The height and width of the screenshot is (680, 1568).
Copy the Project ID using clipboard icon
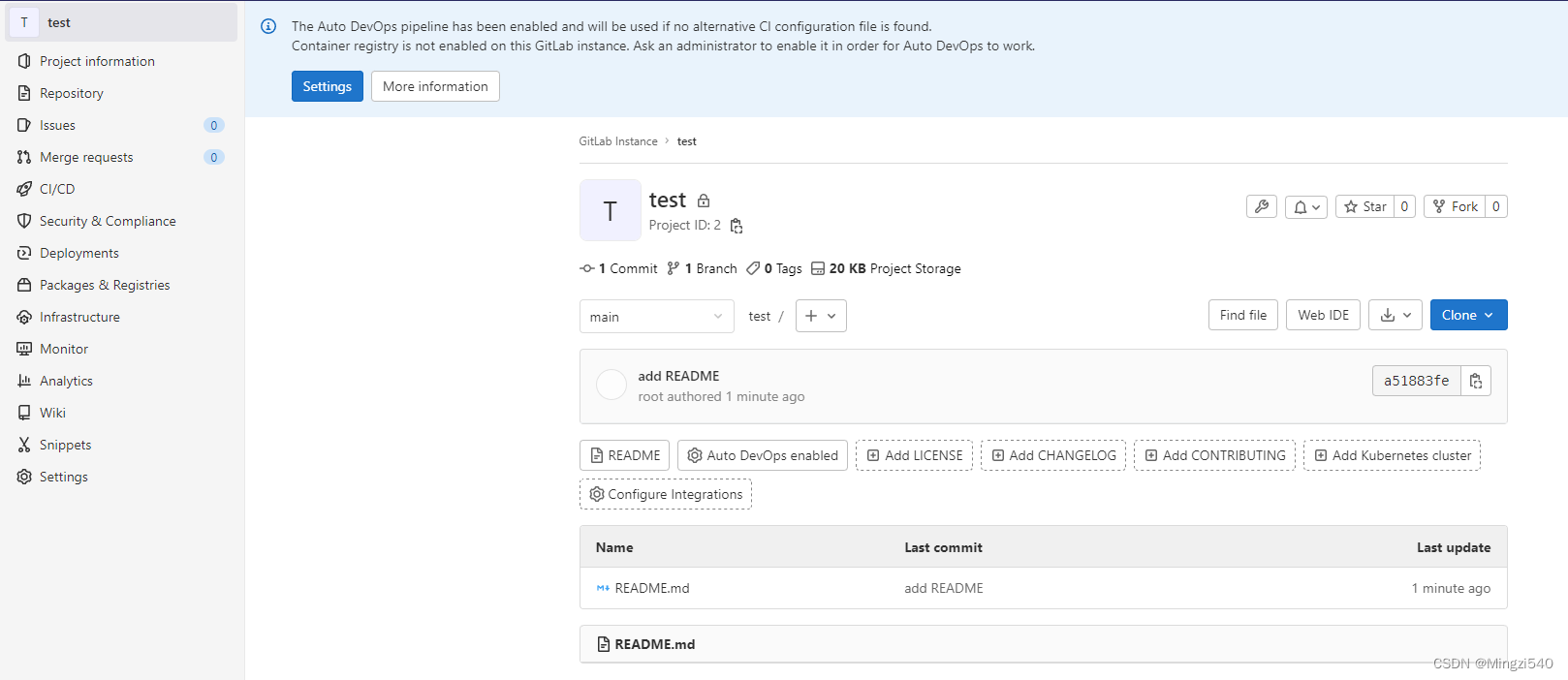pyautogui.click(x=736, y=225)
